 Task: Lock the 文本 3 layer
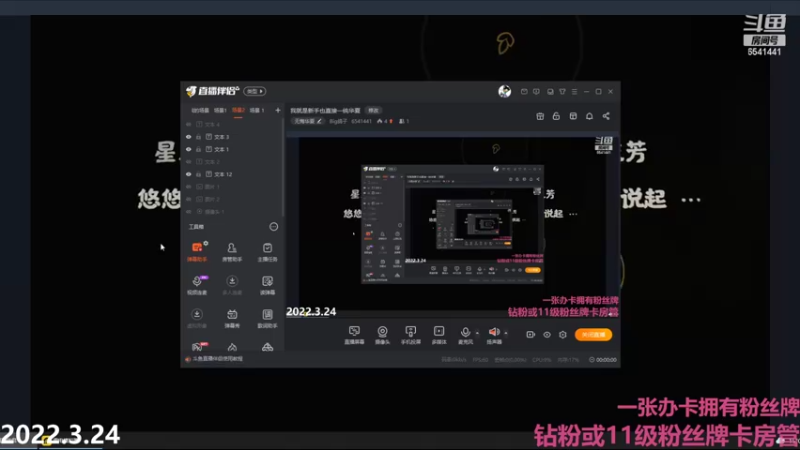pyautogui.click(x=198, y=137)
